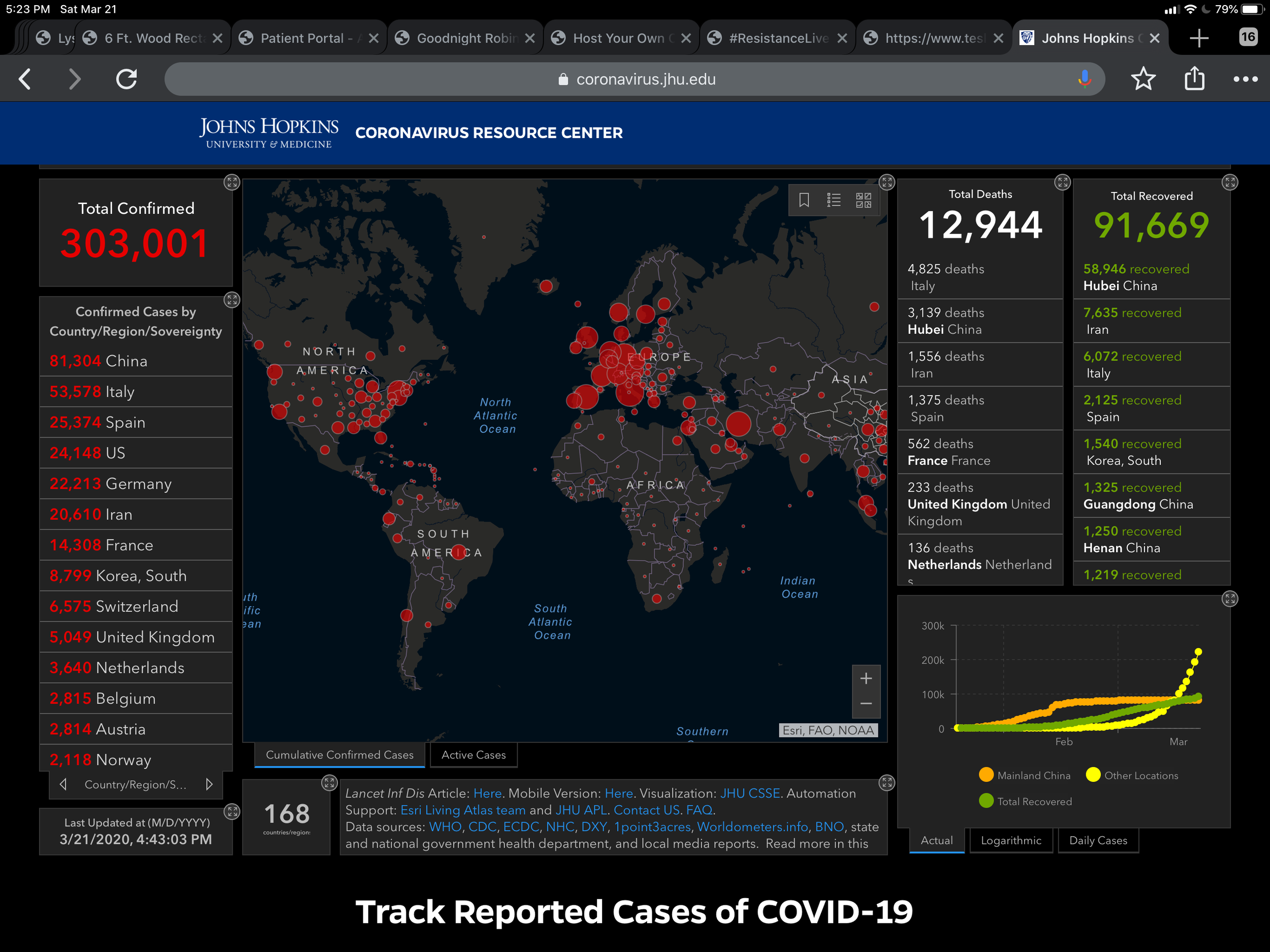Image resolution: width=1270 pixels, height=952 pixels.
Task: Open the map bookmarks icon
Action: pyautogui.click(x=804, y=200)
